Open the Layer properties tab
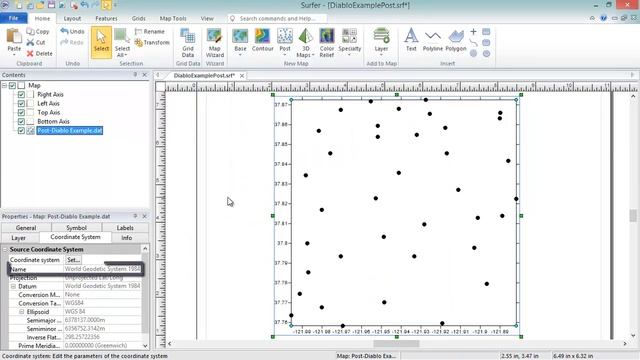Image resolution: width=640 pixels, height=360 pixels. click(x=18, y=238)
